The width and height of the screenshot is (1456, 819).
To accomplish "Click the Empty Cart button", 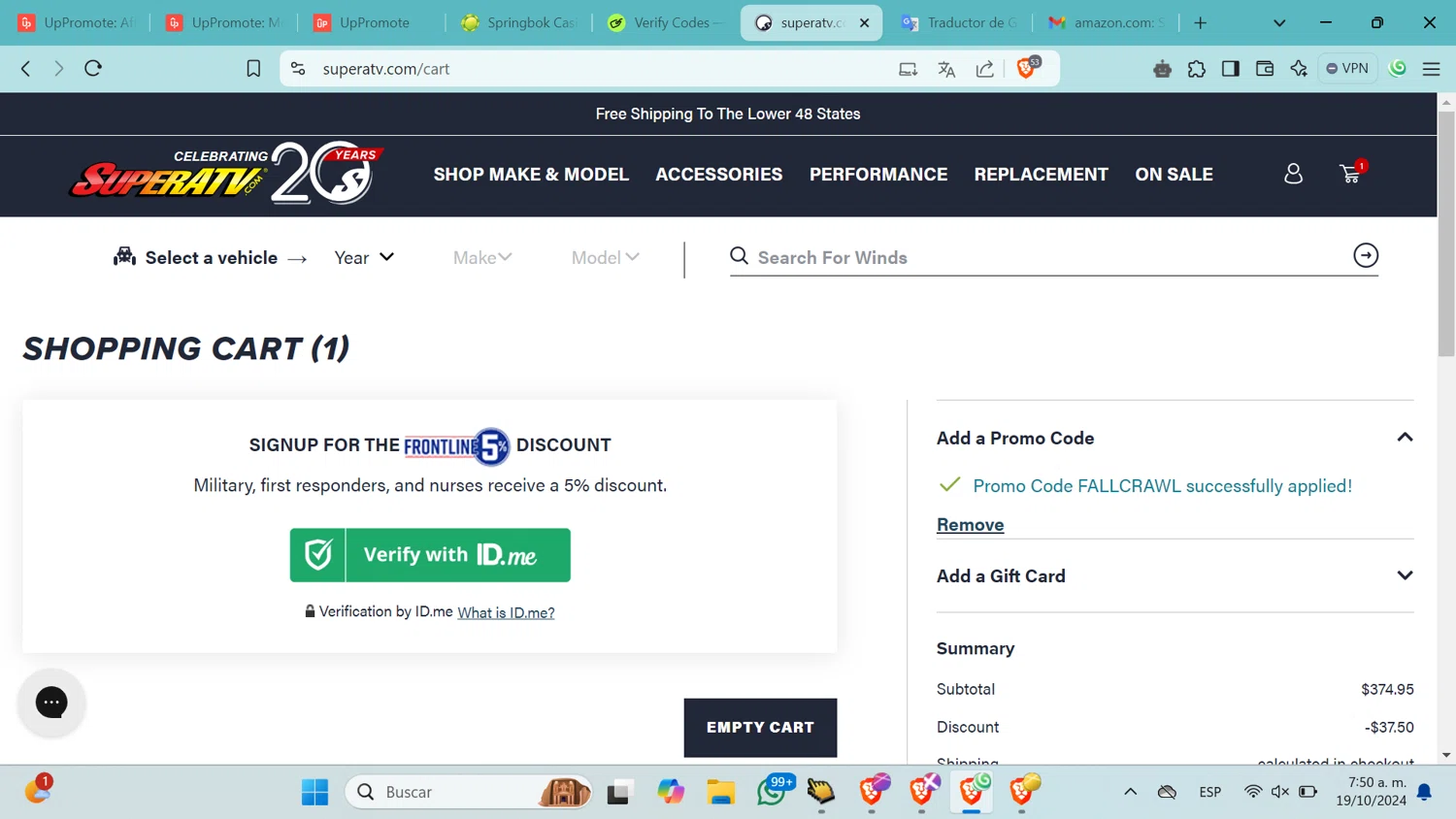I will (x=760, y=728).
